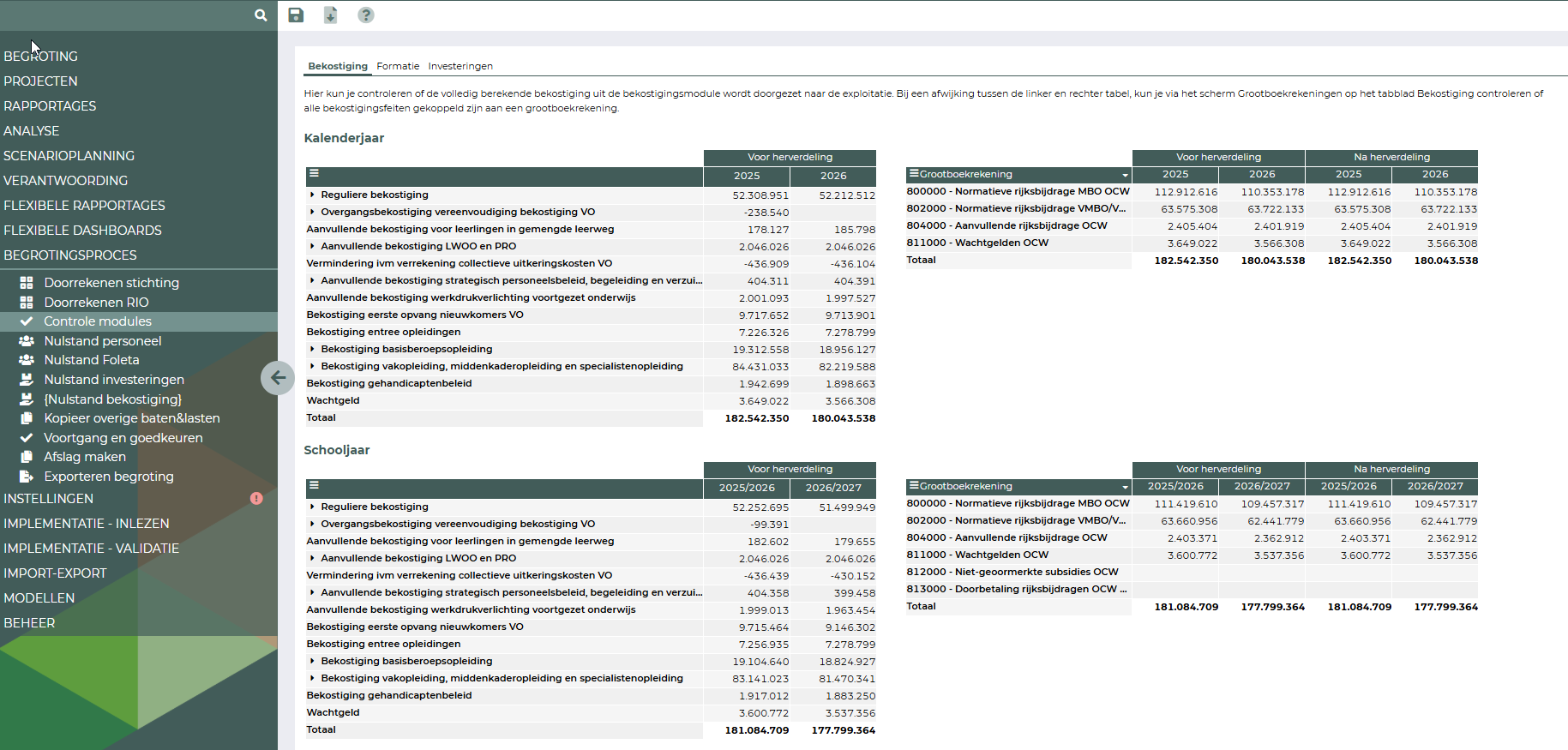This screenshot has width=1568, height=750.
Task: Expand Reguliere bekostiging row under Schooljaar
Action: pos(312,507)
